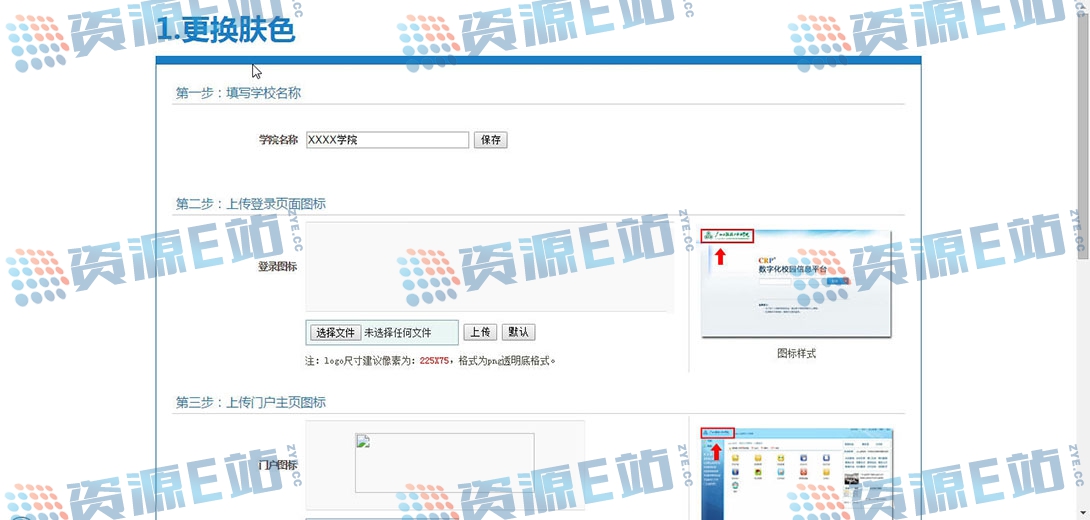Reset login icon with 默认 button
This screenshot has height=520, width=1090.
[x=518, y=332]
